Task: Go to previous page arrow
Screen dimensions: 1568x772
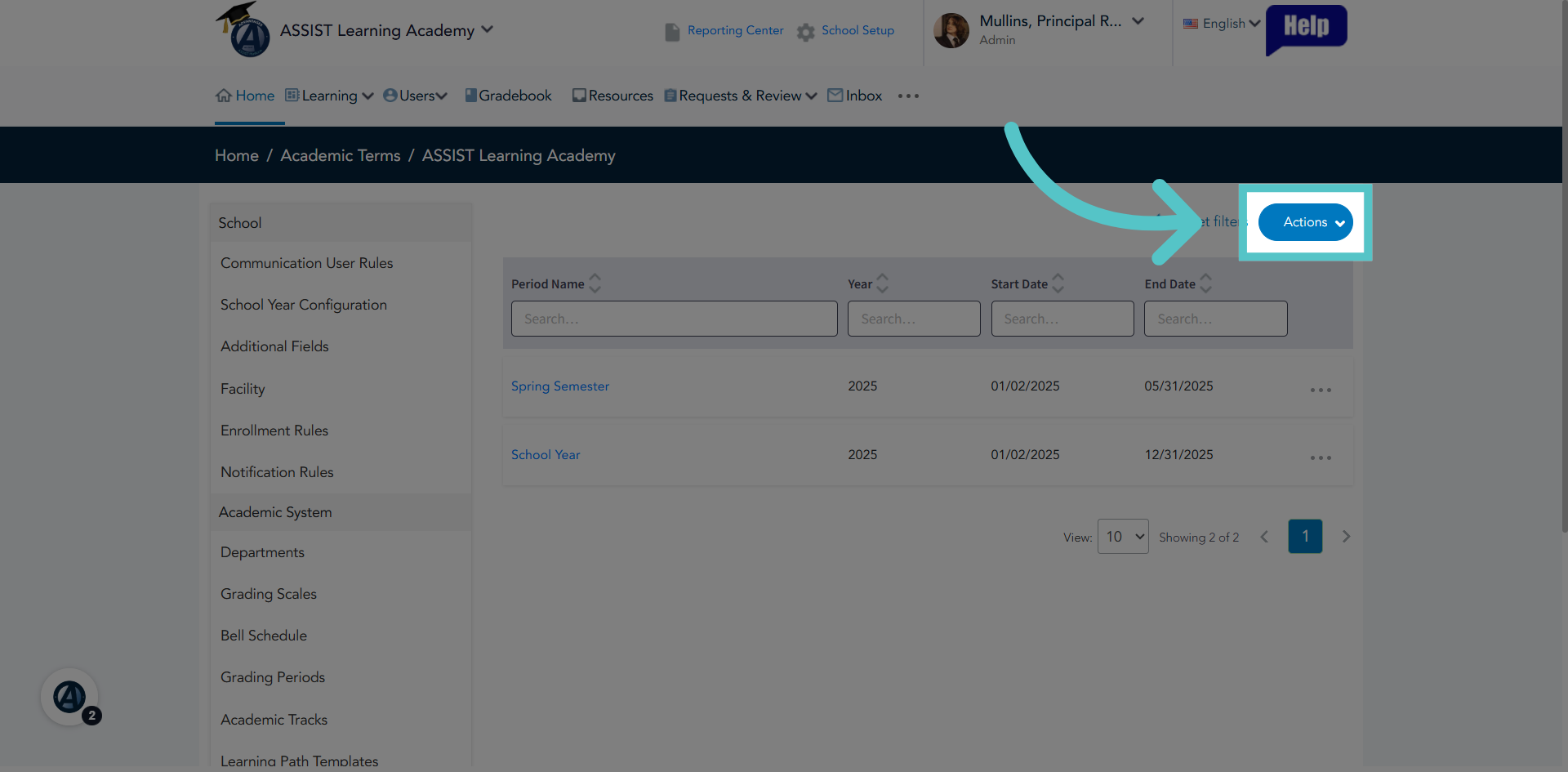Action: tap(1264, 537)
